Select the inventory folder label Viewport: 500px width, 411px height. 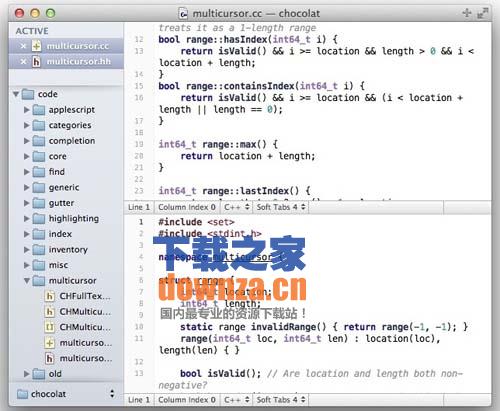point(68,250)
